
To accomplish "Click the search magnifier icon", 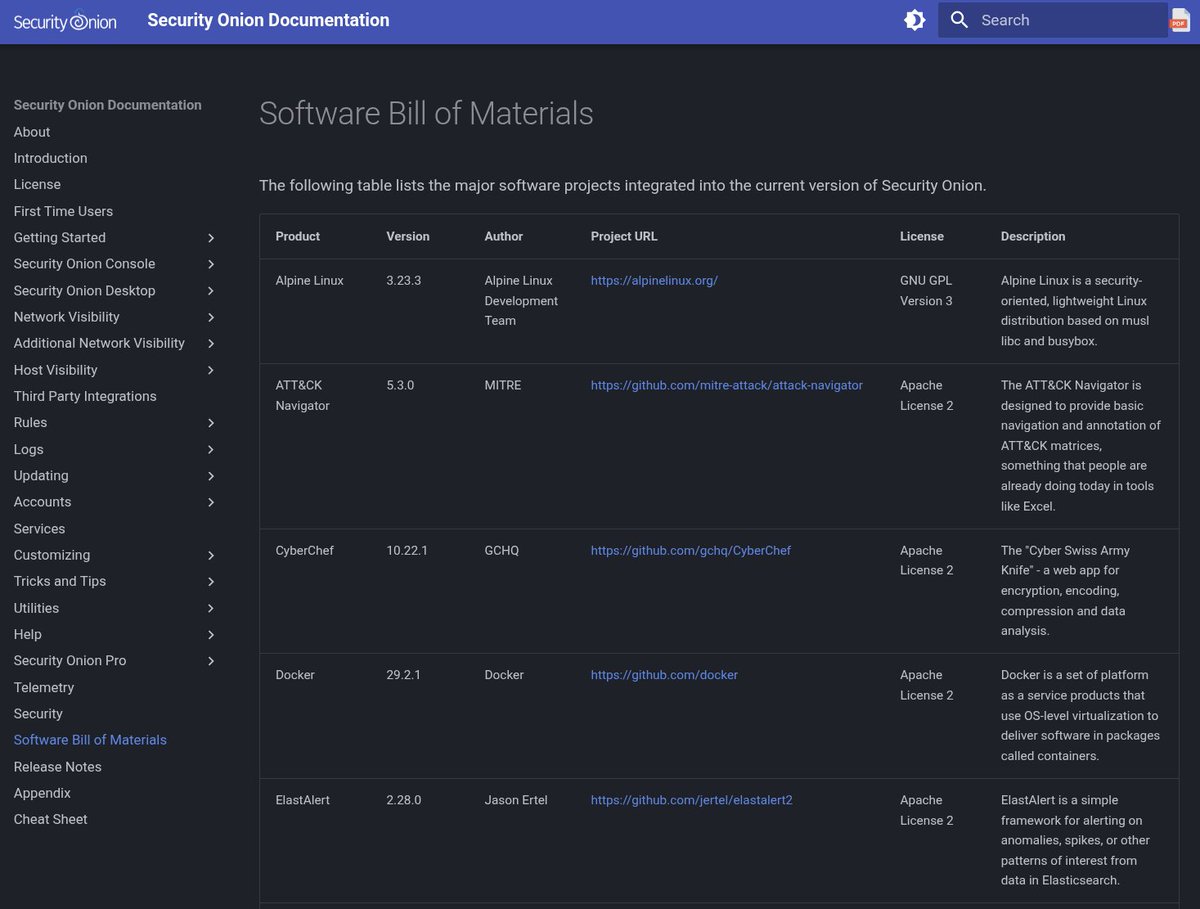I will (959, 20).
